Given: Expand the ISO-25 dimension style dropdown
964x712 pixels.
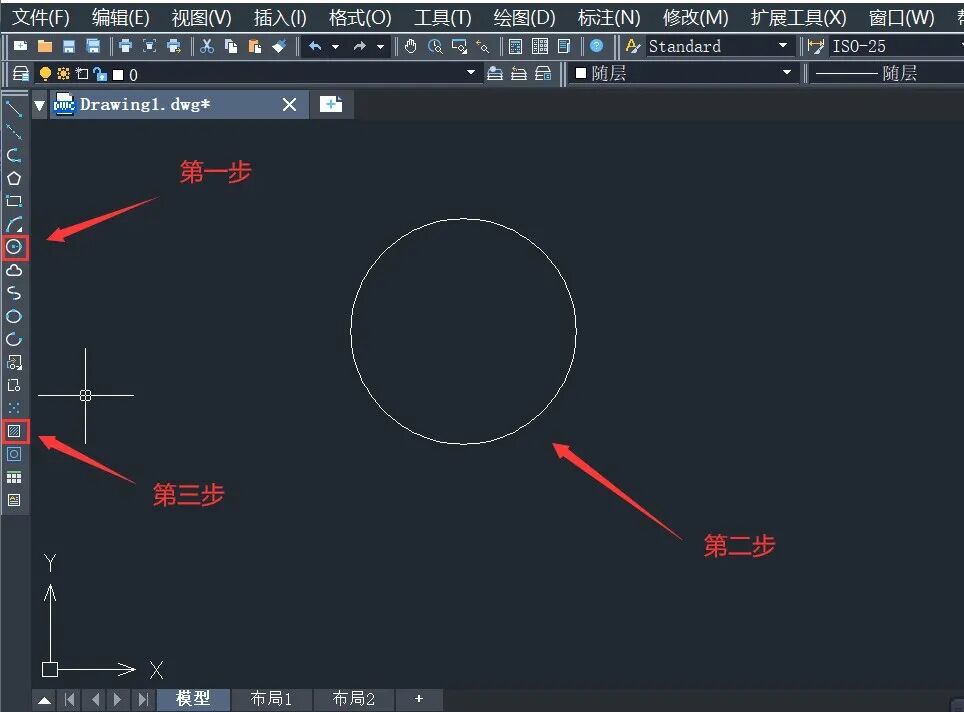Looking at the screenshot, I should click(x=960, y=45).
